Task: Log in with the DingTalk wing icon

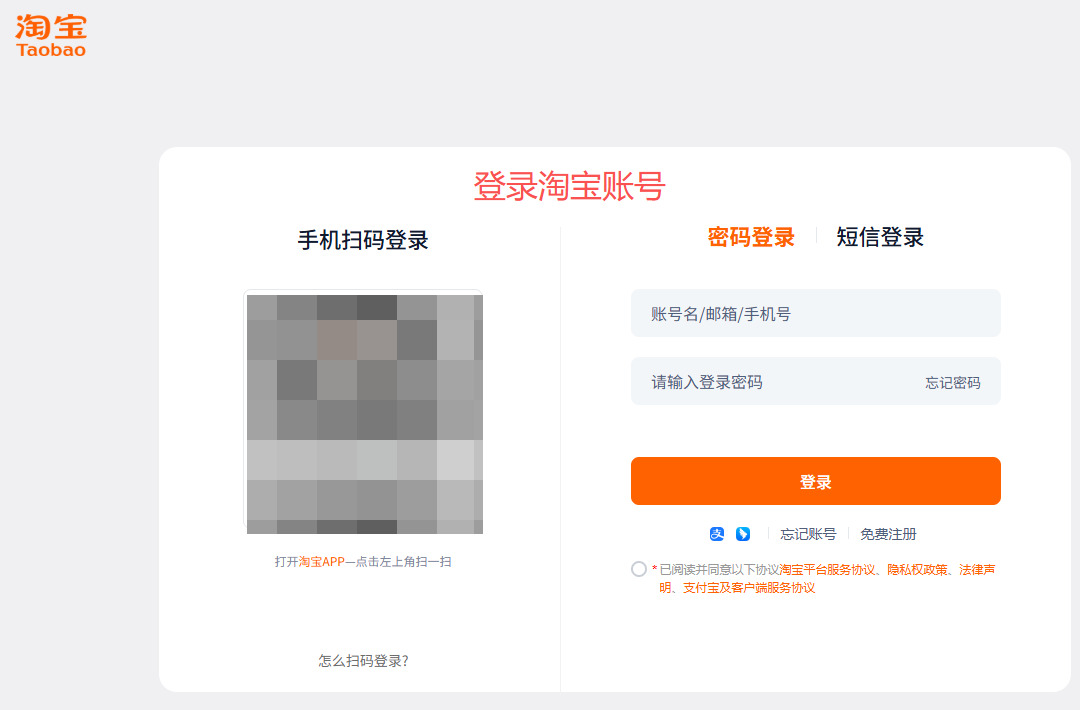Action: pyautogui.click(x=742, y=534)
